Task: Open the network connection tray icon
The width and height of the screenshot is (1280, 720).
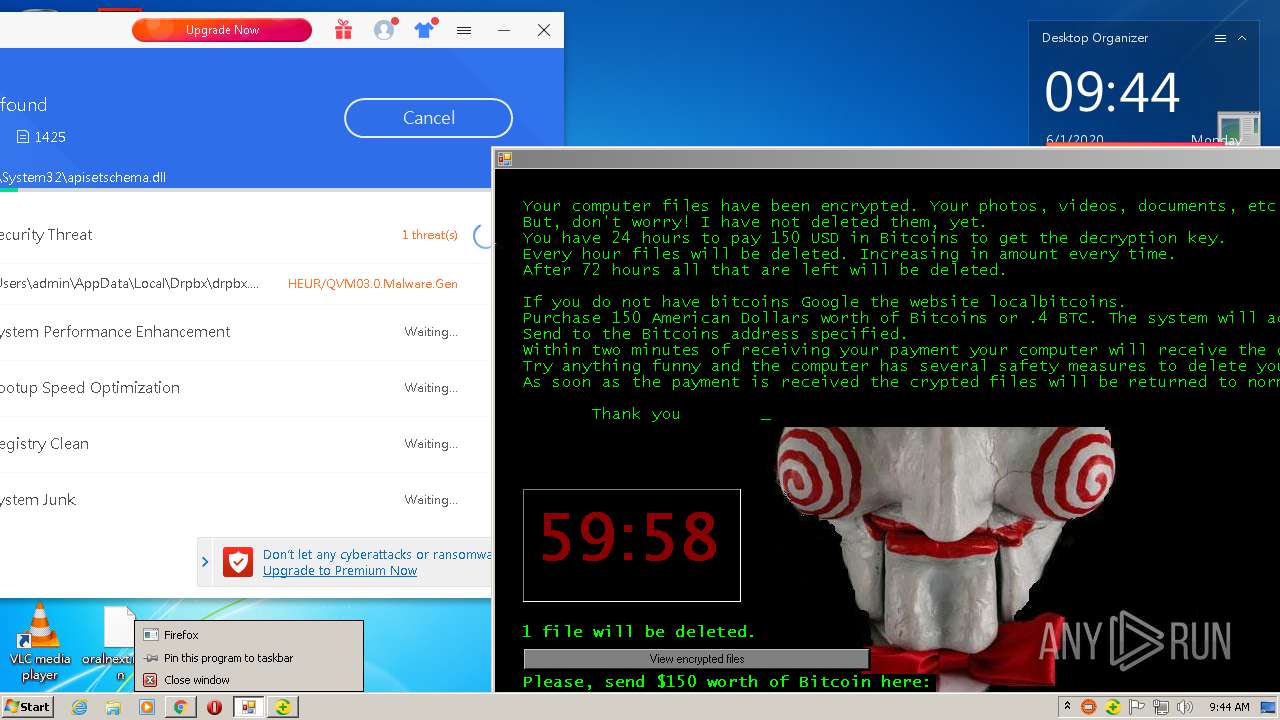Action: [1161, 707]
